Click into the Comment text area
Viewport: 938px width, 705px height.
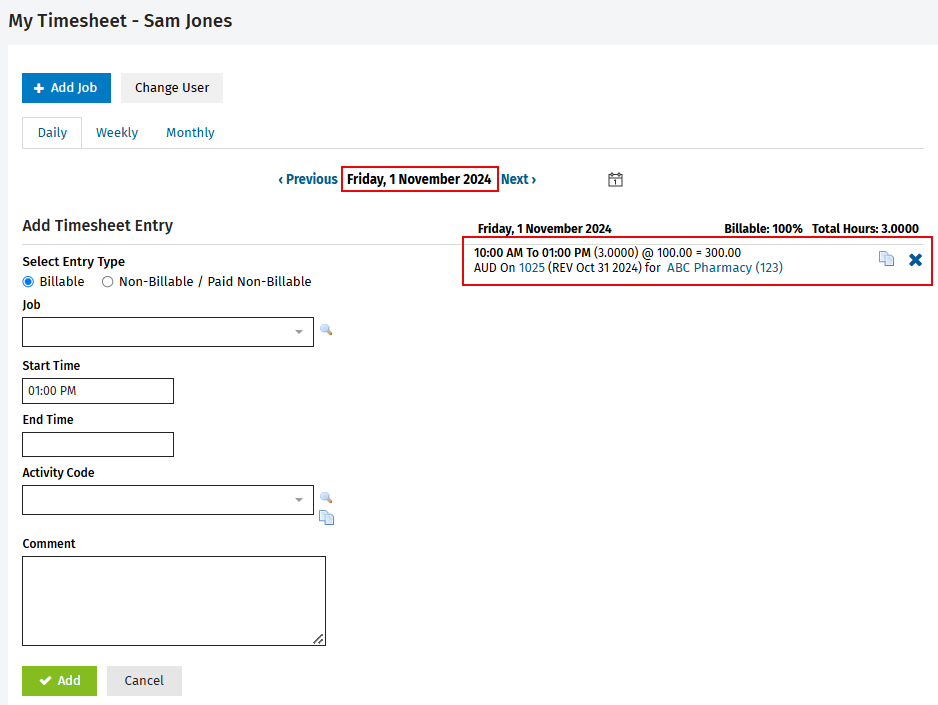[174, 601]
